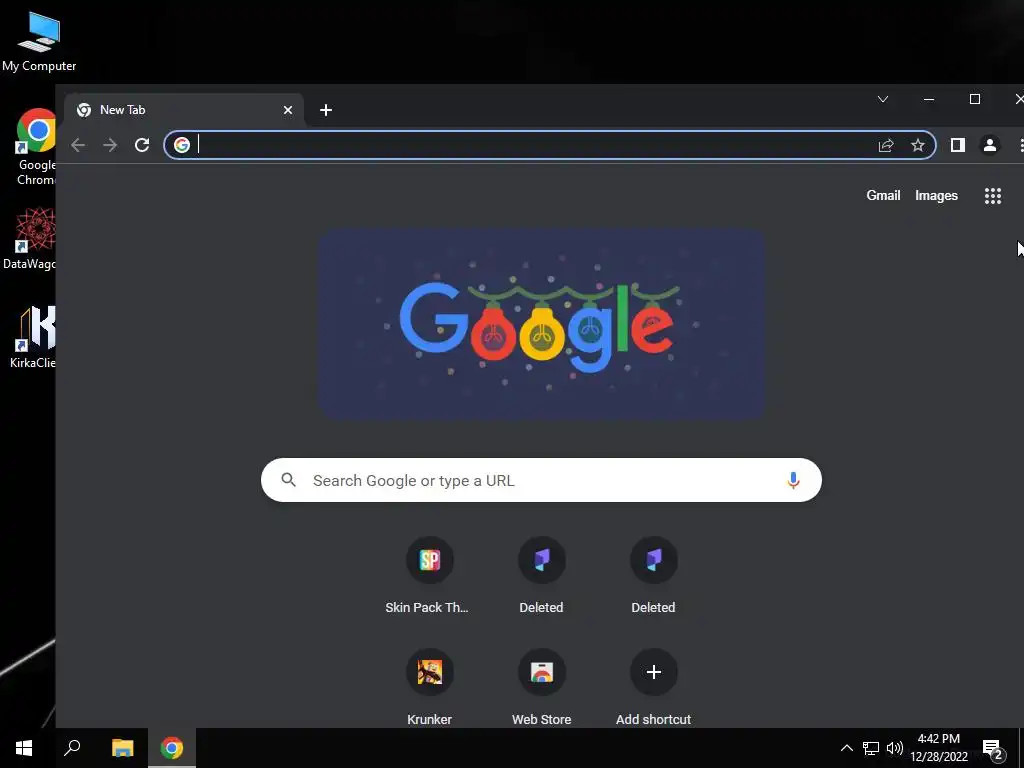Click Chrome icon on taskbar

172,748
